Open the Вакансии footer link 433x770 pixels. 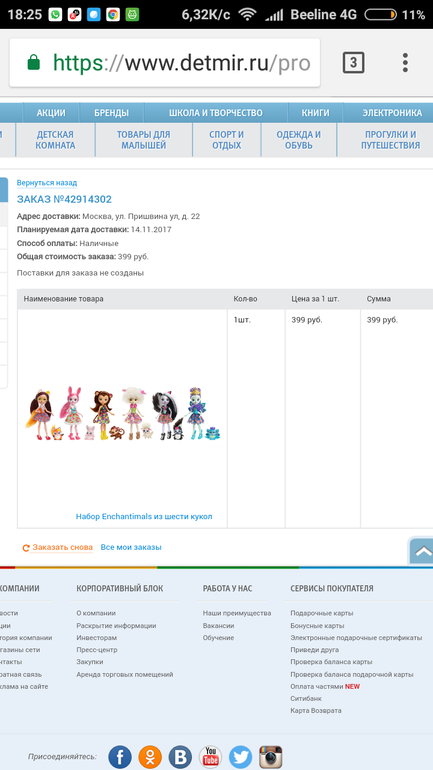point(218,626)
